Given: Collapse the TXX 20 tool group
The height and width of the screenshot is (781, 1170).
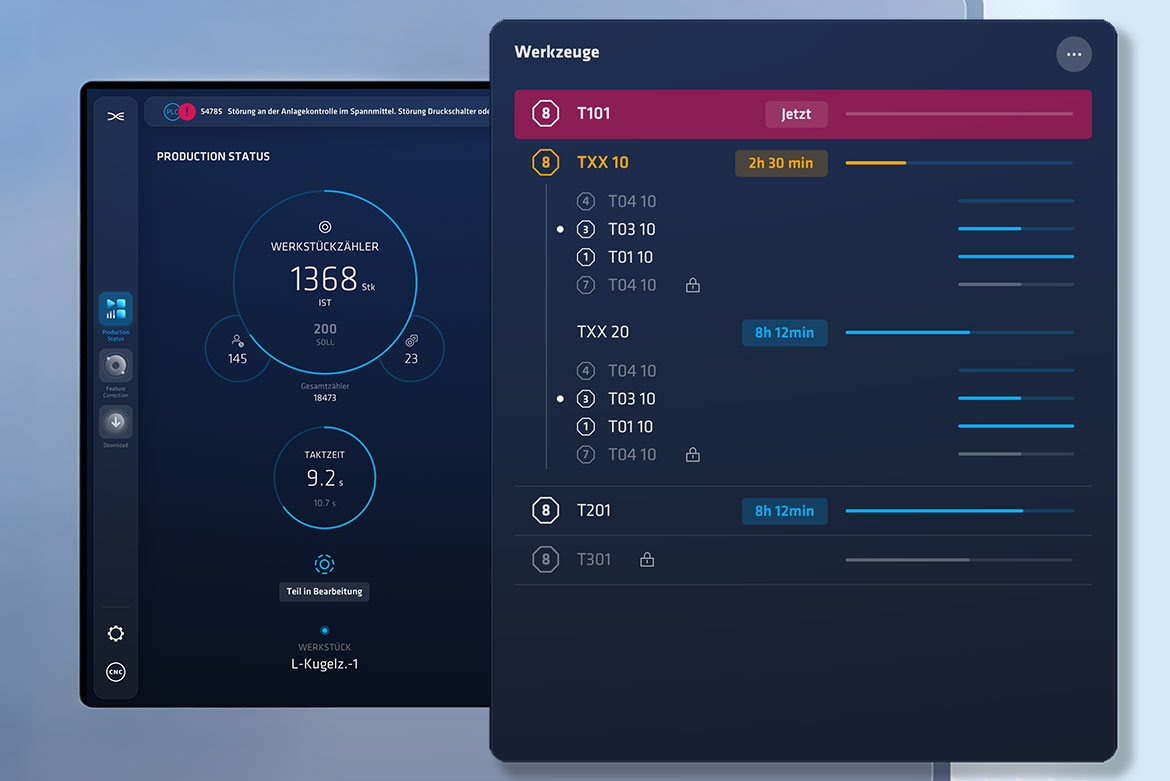Looking at the screenshot, I should point(603,332).
